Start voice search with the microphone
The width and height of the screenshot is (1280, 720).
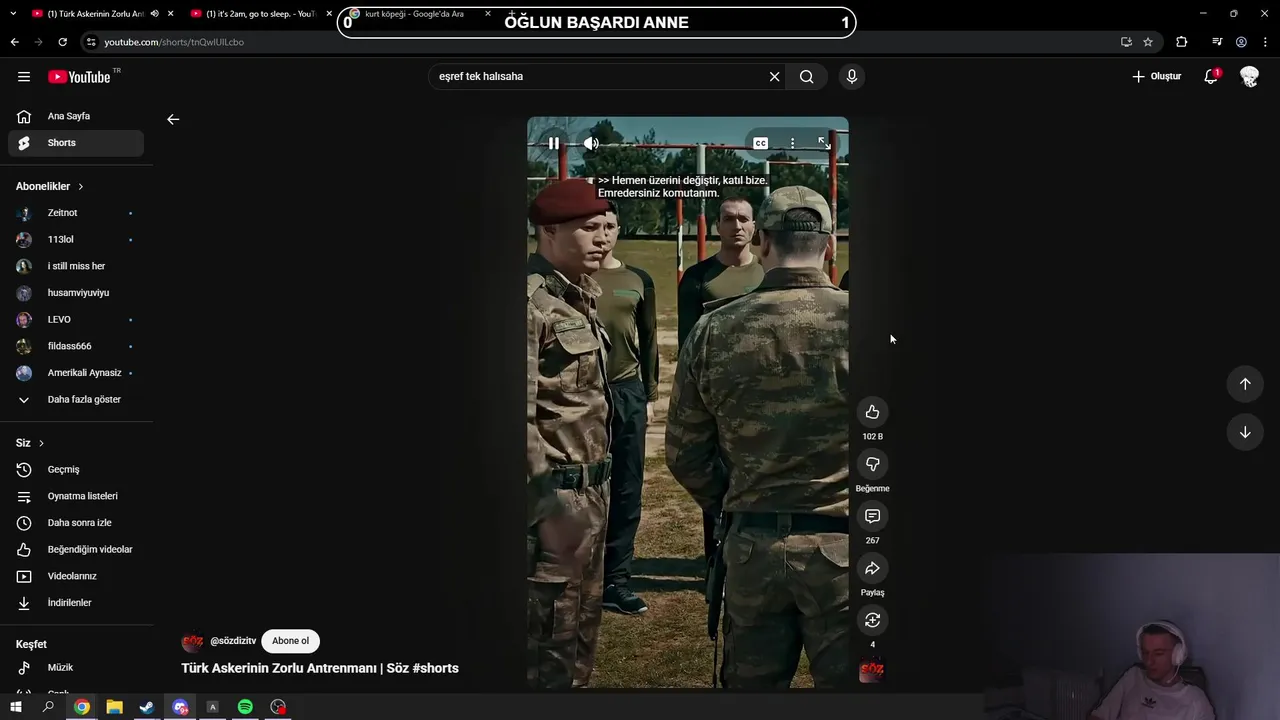coord(851,77)
